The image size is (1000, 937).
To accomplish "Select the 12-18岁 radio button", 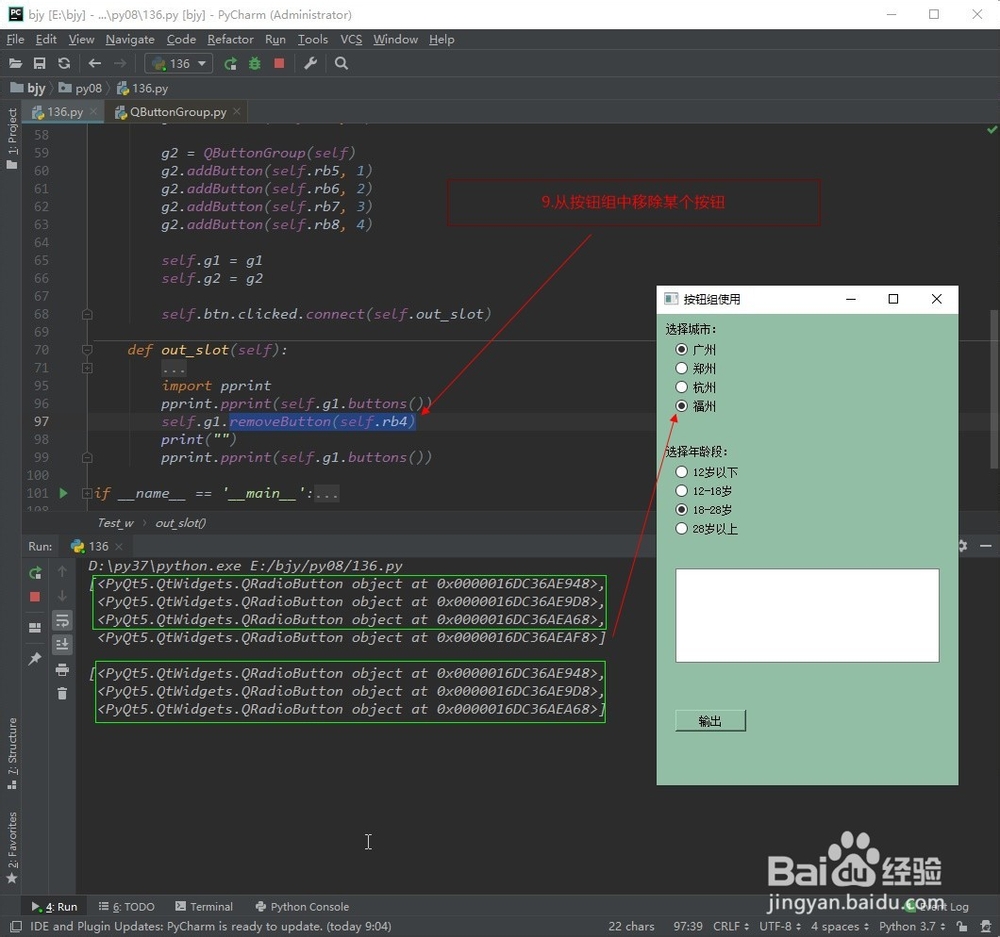I will 682,491.
